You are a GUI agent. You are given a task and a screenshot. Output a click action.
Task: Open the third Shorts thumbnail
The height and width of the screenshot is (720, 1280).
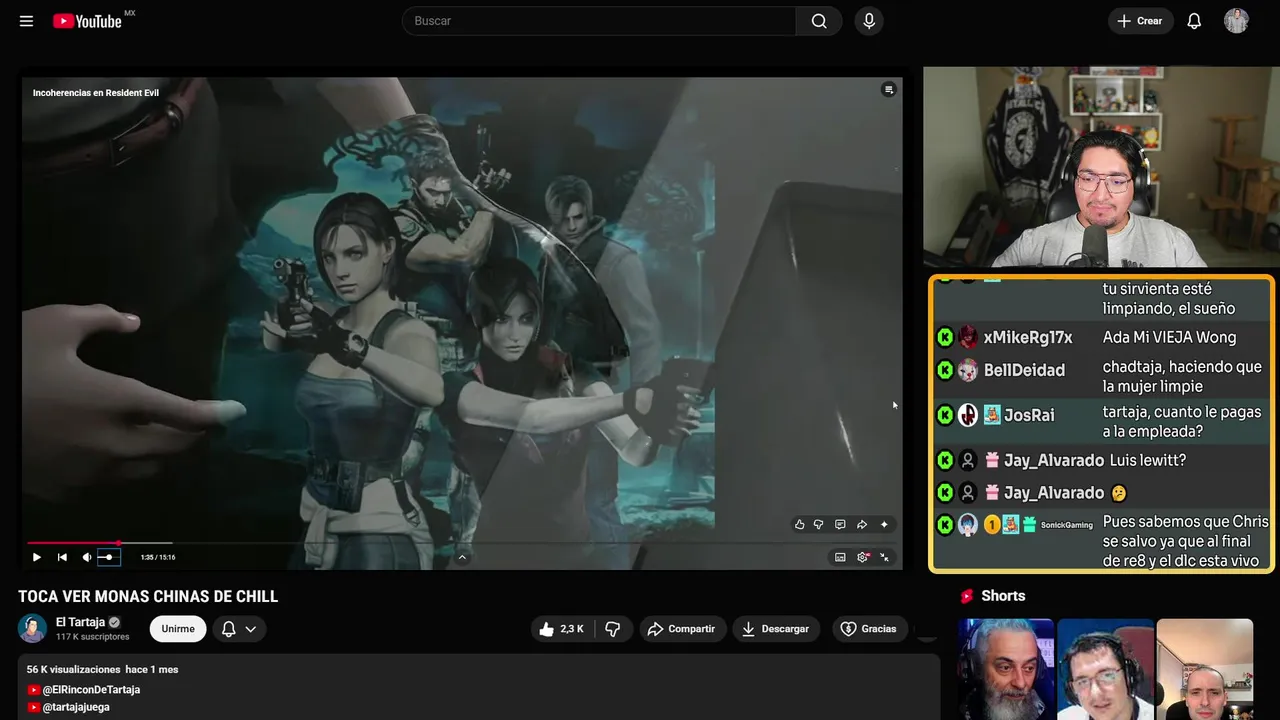(x=1204, y=669)
